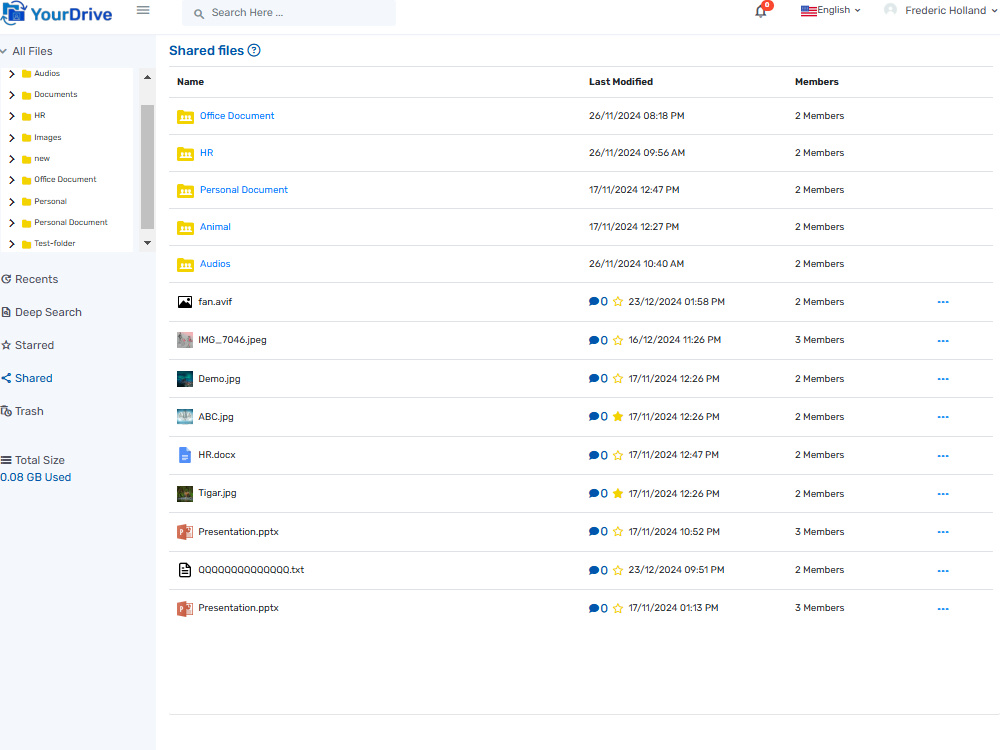
Task: Open the Audios shared folder link
Action: [215, 264]
